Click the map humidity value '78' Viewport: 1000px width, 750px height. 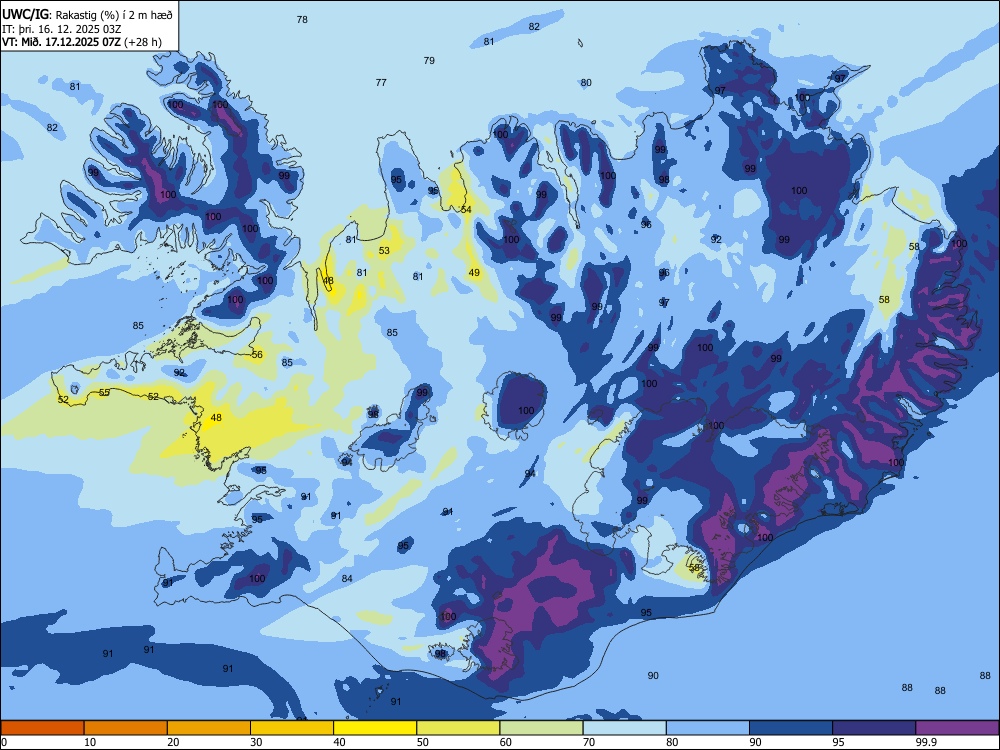(x=302, y=20)
